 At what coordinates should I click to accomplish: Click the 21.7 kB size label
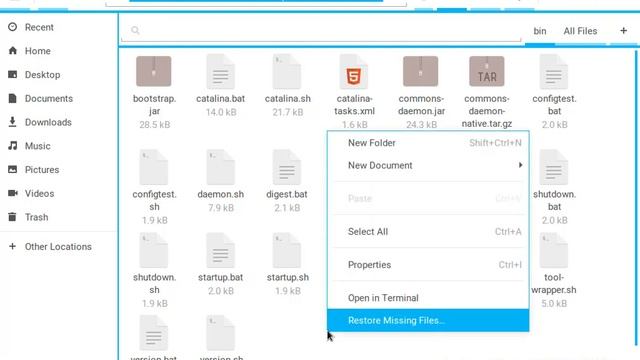[x=288, y=112]
